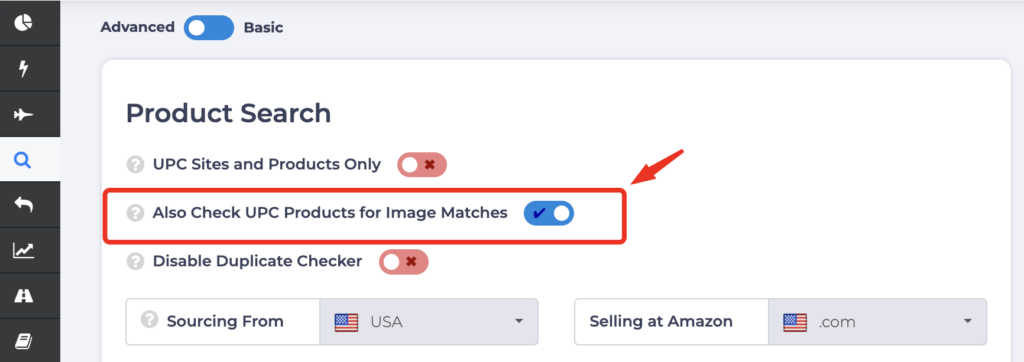Viewport: 1024px width, 362px height.
Task: Click help icon beside Also Check UPC Products
Action: click(x=135, y=213)
